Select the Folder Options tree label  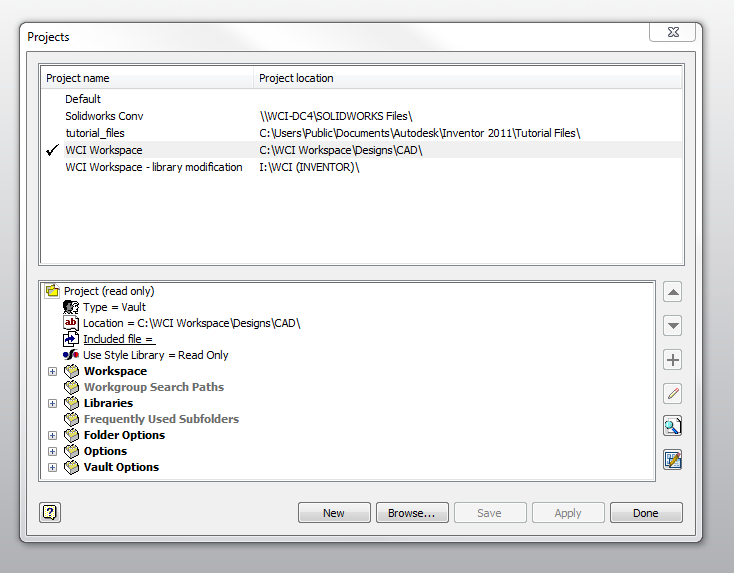click(124, 435)
